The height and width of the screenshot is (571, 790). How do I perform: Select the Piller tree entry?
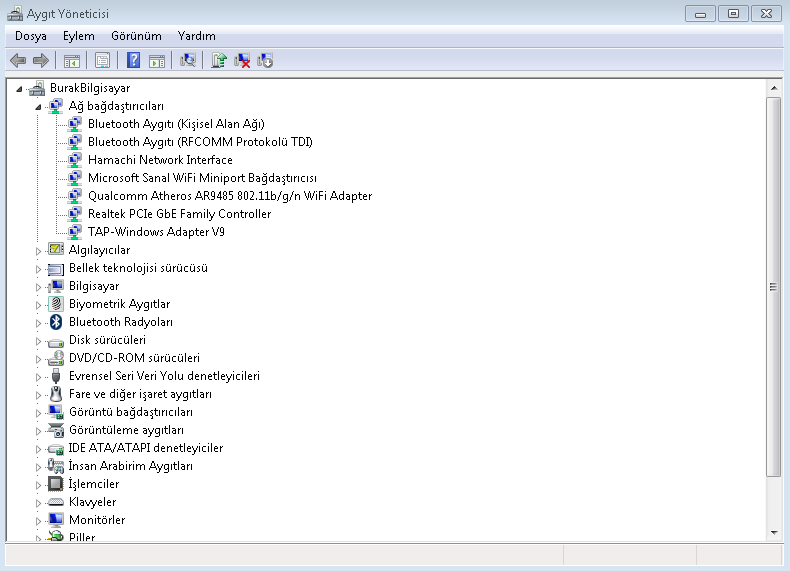82,537
